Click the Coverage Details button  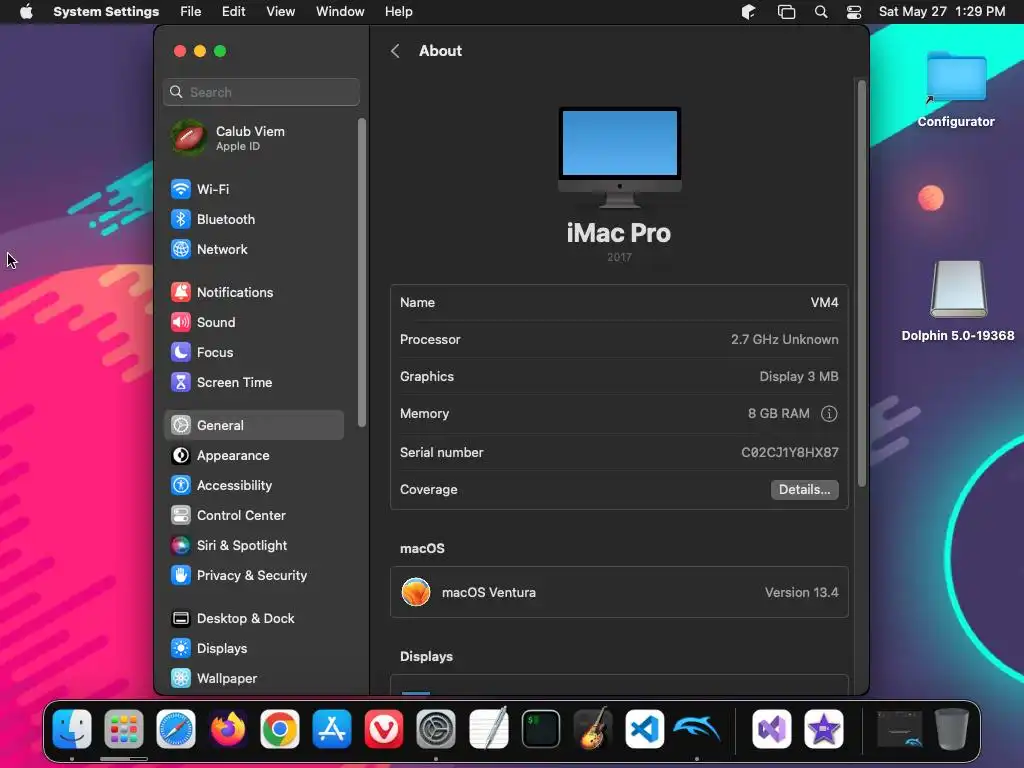[x=805, y=490]
